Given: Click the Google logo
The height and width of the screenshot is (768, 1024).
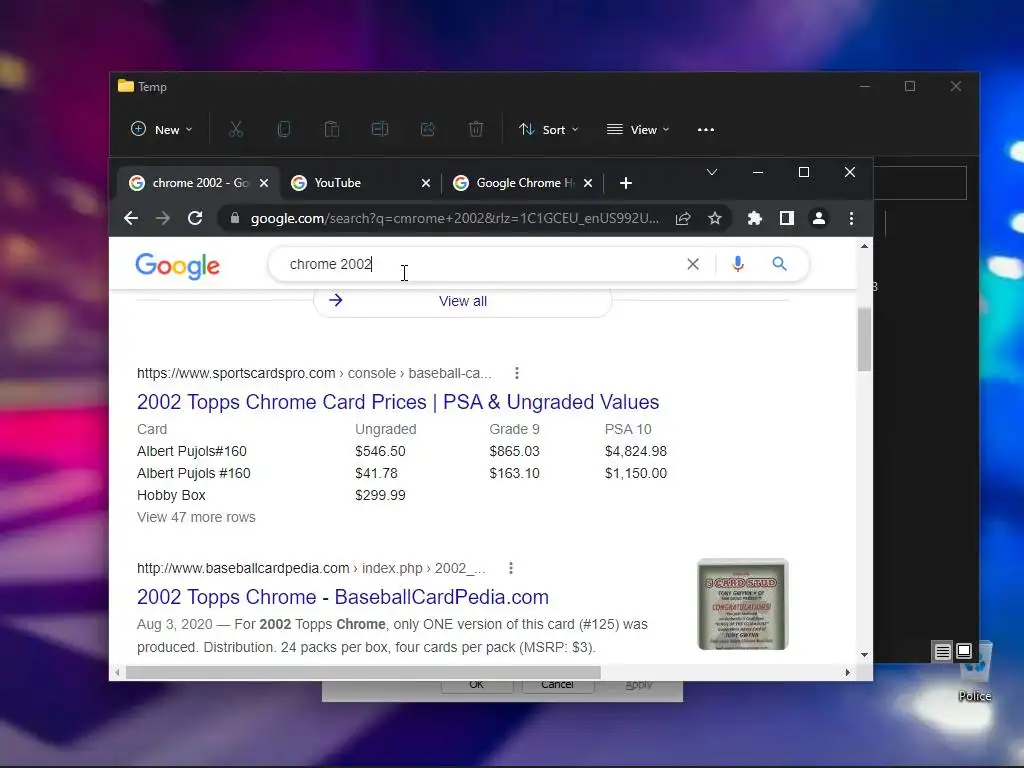Looking at the screenshot, I should pyautogui.click(x=178, y=266).
